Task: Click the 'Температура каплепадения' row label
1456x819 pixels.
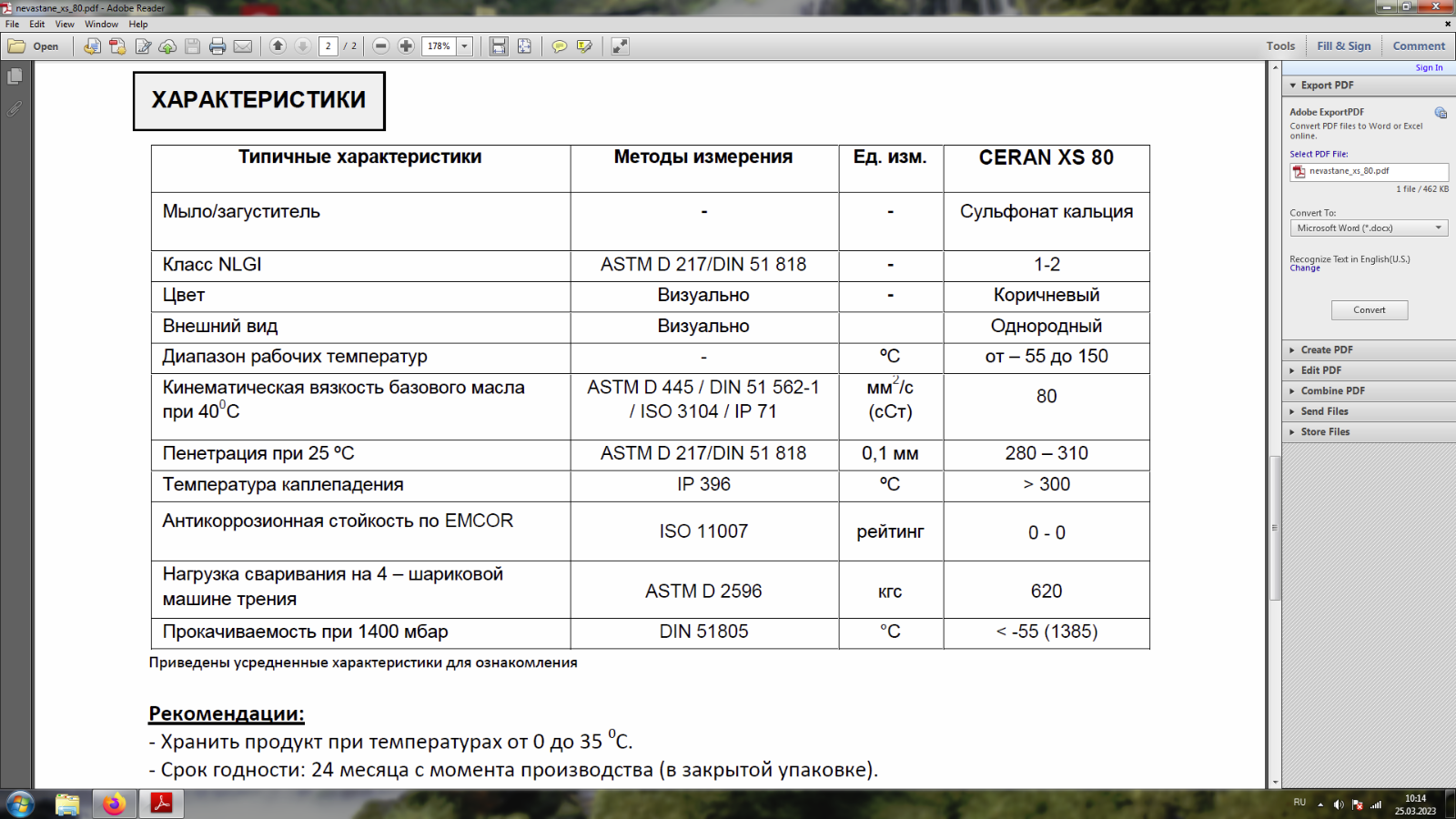Action: [x=283, y=485]
